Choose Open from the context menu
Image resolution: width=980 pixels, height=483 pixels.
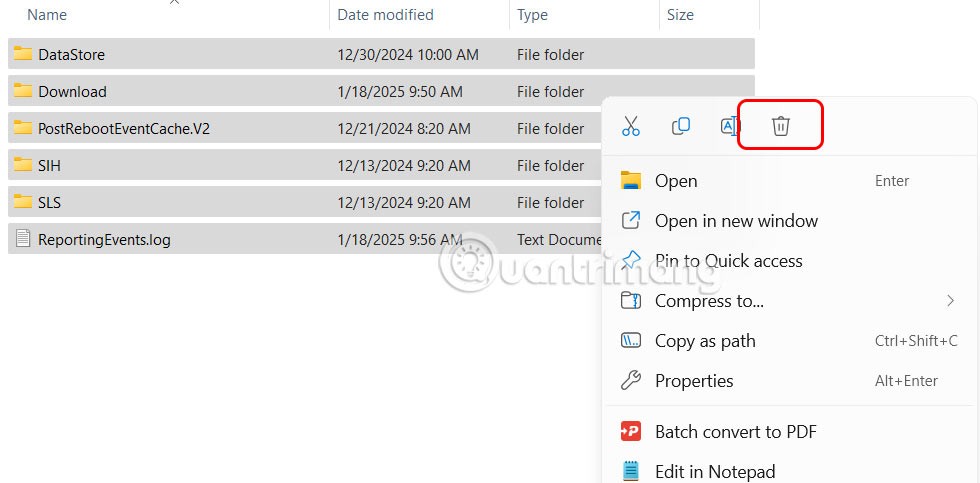676,181
